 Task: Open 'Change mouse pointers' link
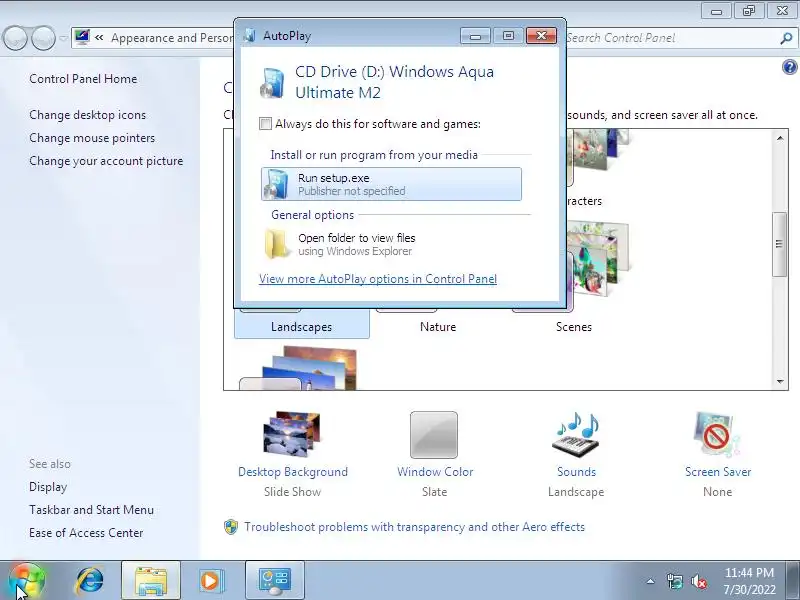pos(92,138)
